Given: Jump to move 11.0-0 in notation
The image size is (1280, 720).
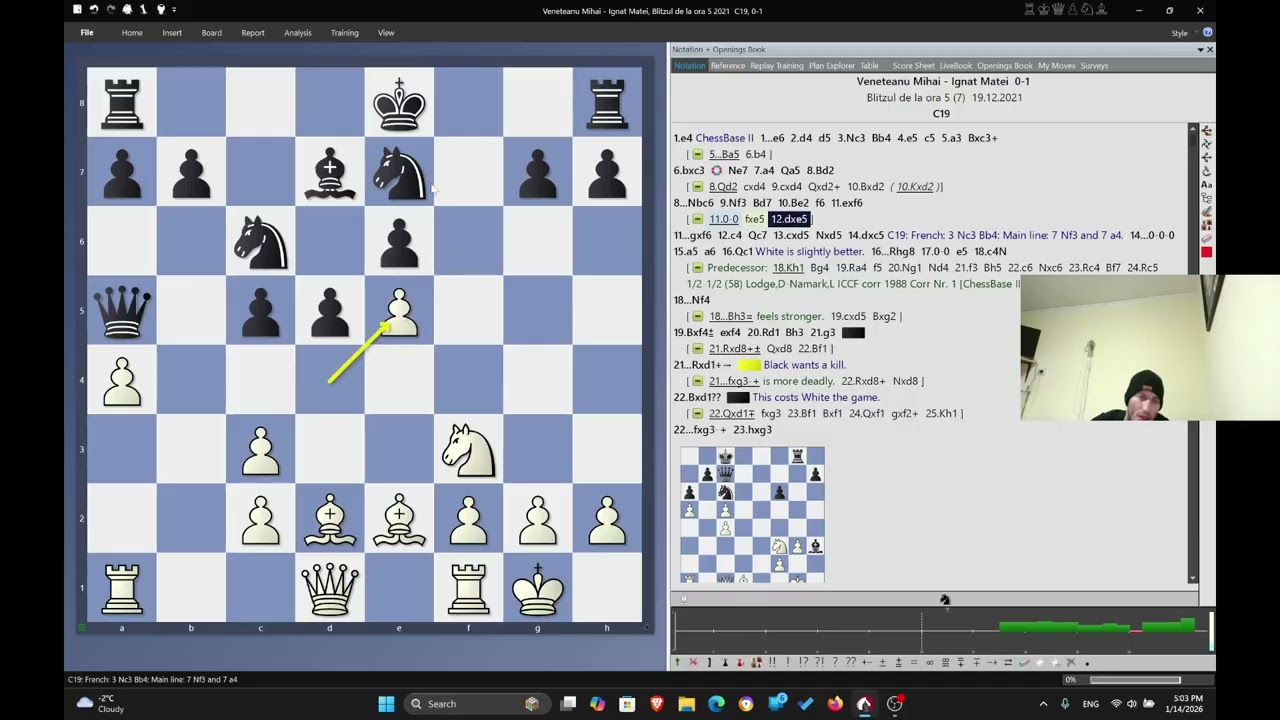Looking at the screenshot, I should (x=723, y=219).
